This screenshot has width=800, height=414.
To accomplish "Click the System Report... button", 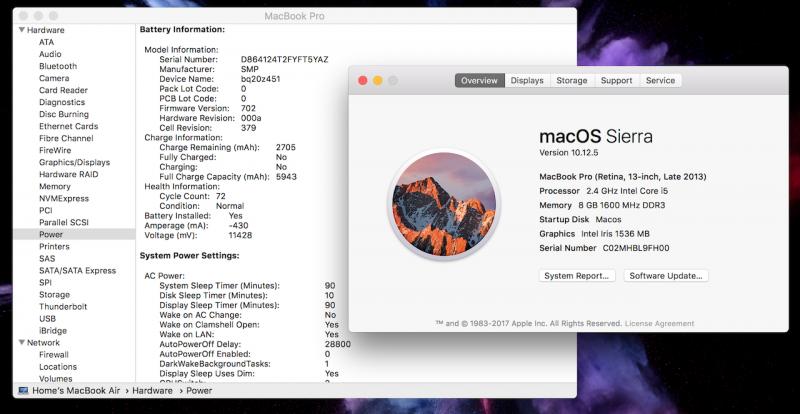I will tap(577, 275).
